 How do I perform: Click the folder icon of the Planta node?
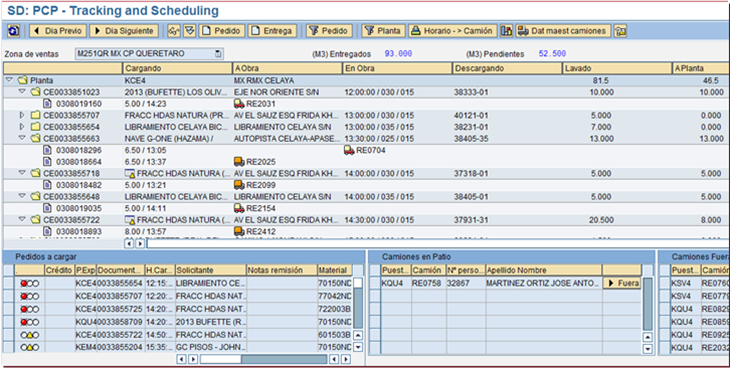point(23,80)
